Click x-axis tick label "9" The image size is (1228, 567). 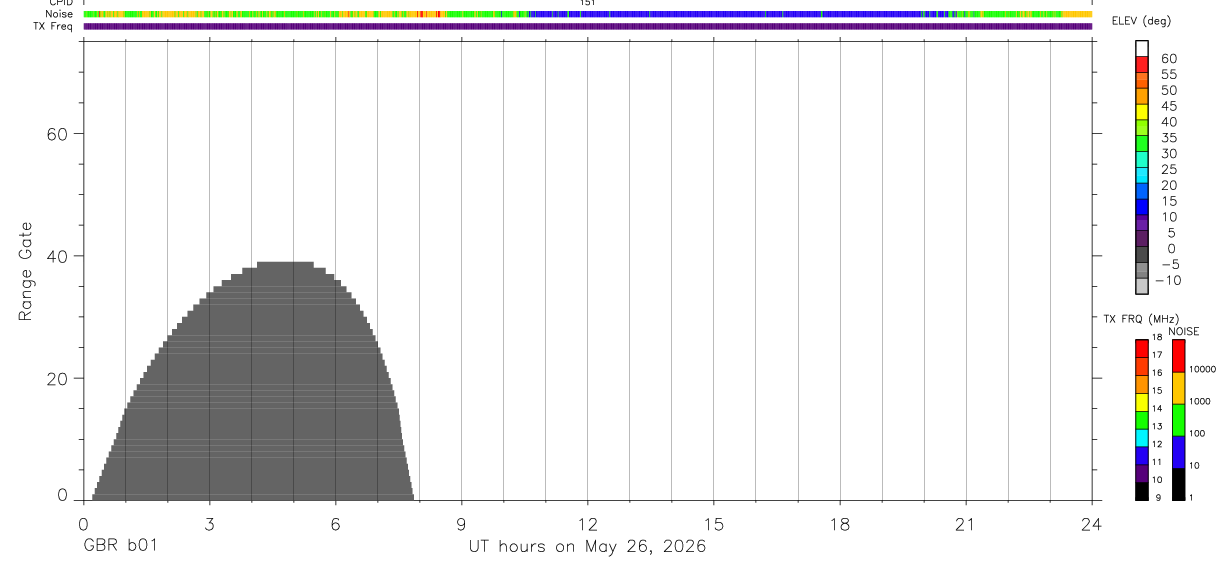[x=461, y=525]
